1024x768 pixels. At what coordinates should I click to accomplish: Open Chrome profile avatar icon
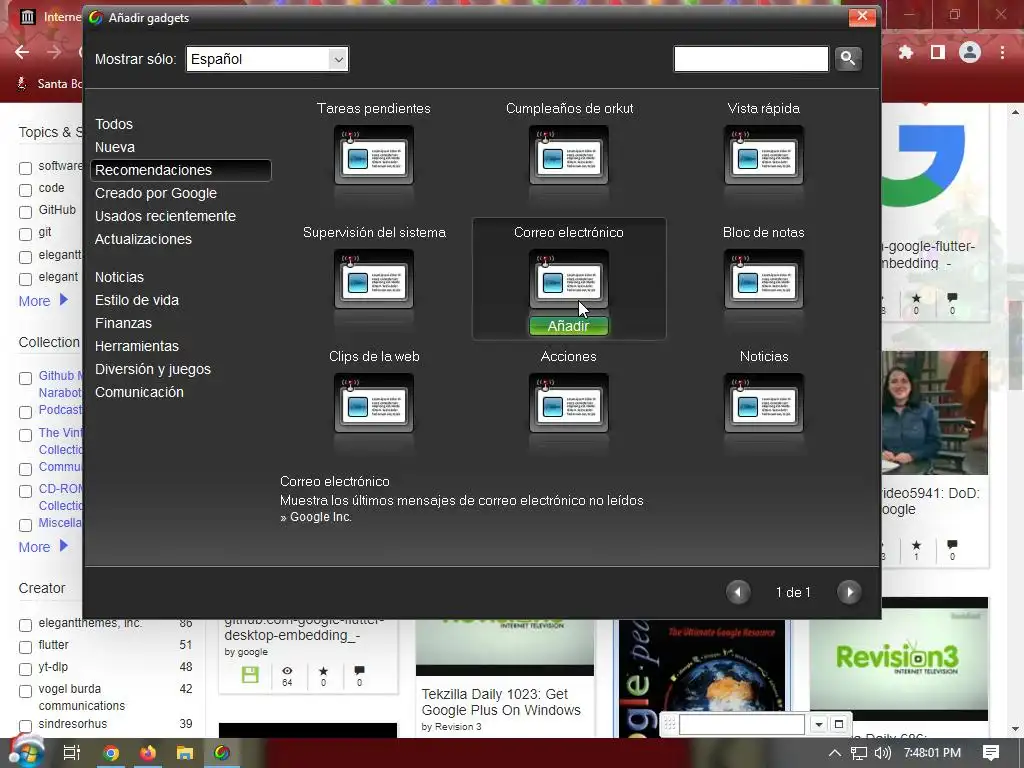[x=970, y=52]
